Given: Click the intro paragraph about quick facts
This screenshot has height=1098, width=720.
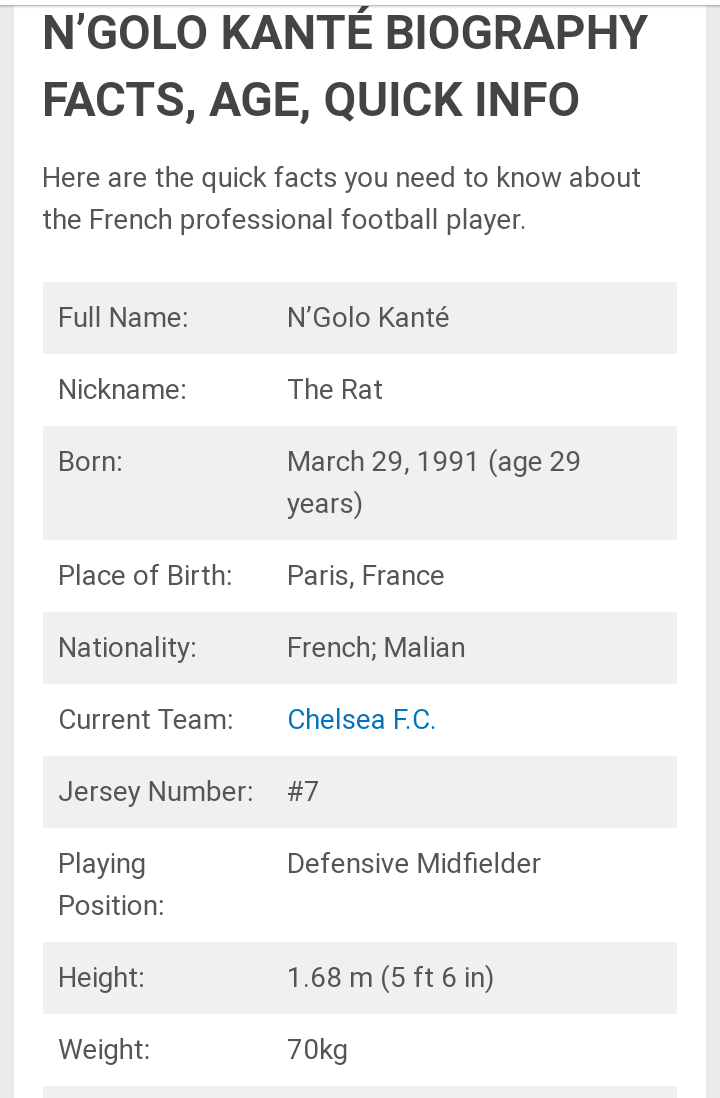Looking at the screenshot, I should [x=341, y=198].
